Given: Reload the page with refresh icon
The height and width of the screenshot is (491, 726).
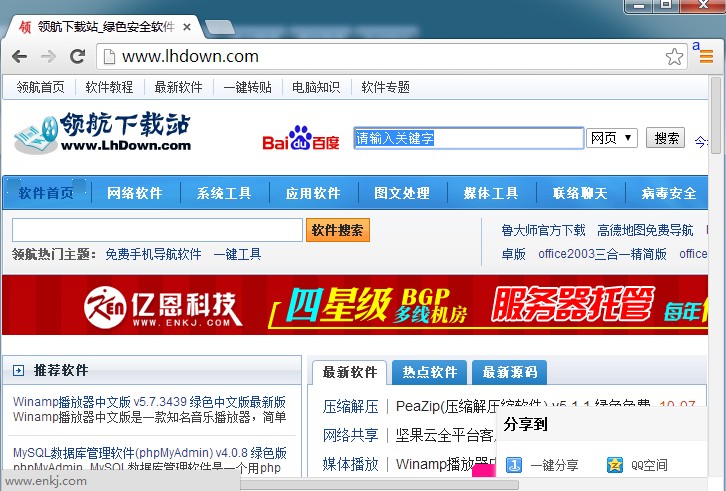Looking at the screenshot, I should tap(77, 56).
